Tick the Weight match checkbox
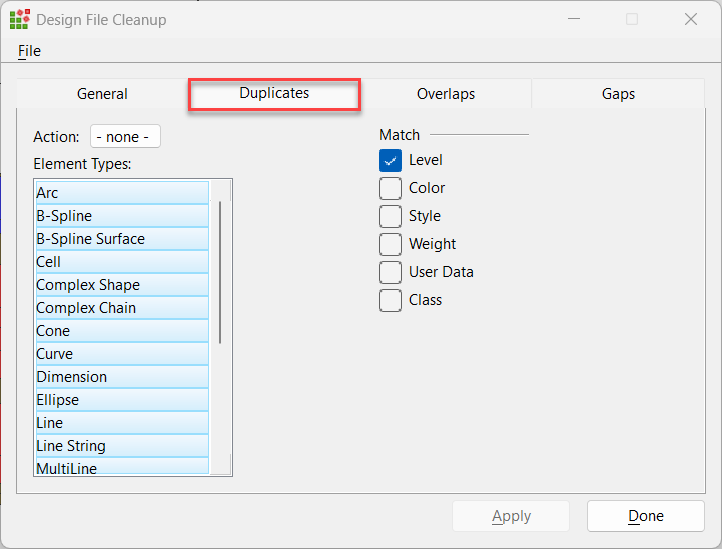722x549 pixels. [x=390, y=244]
